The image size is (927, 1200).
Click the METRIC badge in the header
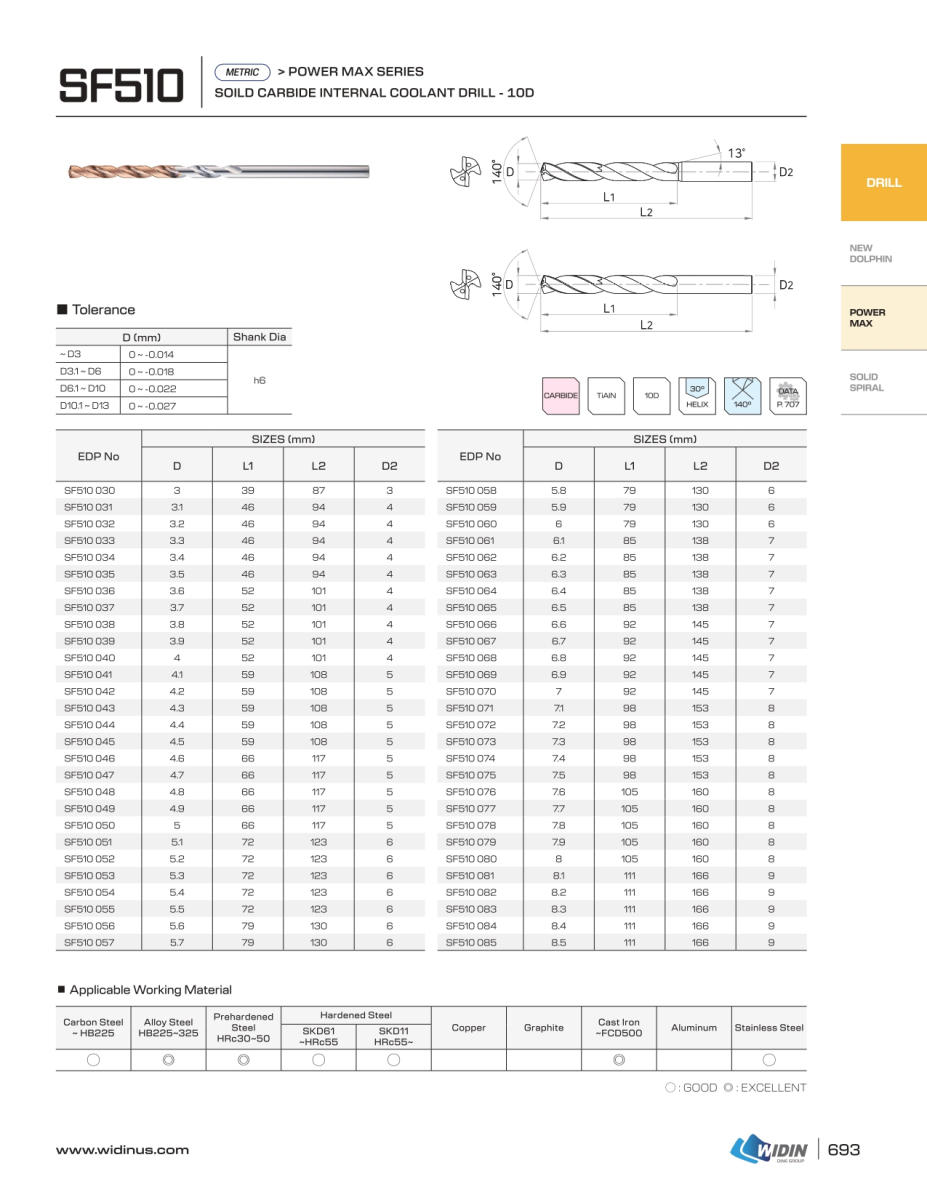243,72
